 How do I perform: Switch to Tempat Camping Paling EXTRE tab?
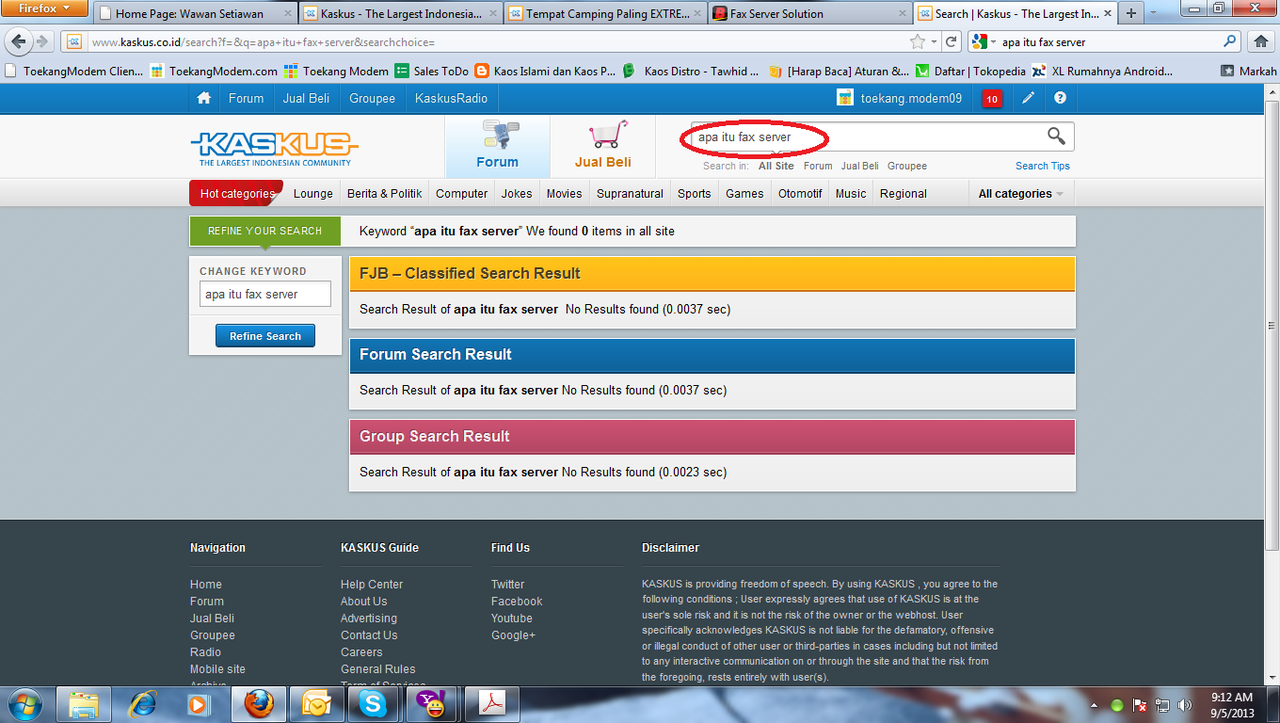pos(603,14)
